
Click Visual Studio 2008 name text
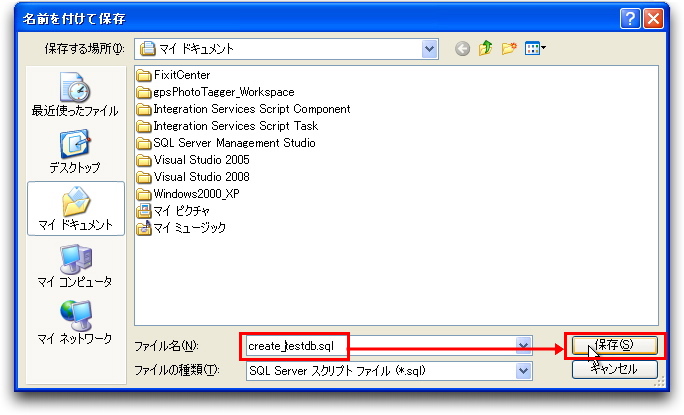202,177
